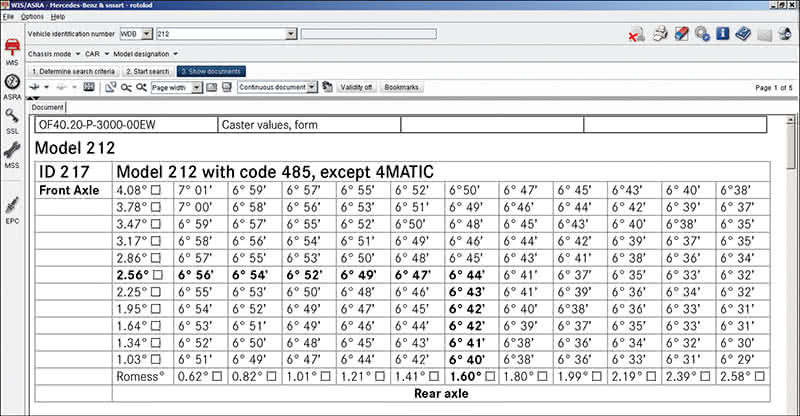Viewport: 800px width, 416px height.
Task: Click the scrollbar up arrow
Action: pyautogui.click(x=791, y=120)
